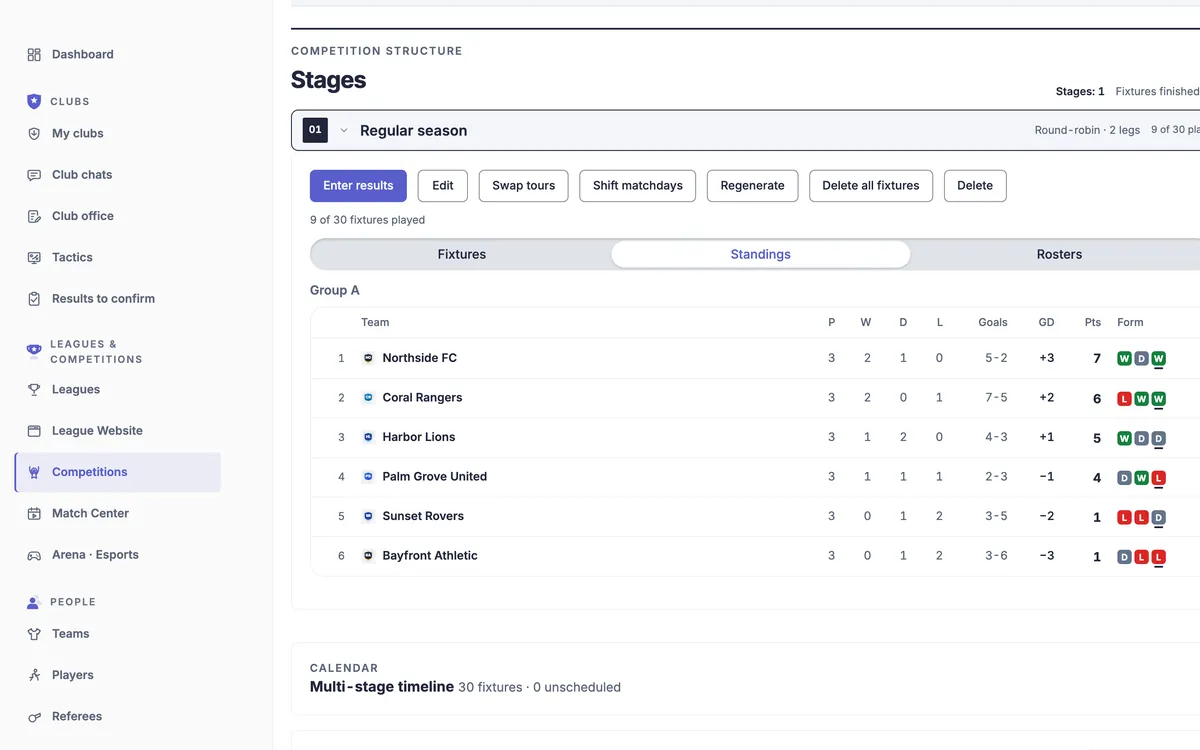
Task: Click the Palm Grove United team name
Action: click(435, 477)
